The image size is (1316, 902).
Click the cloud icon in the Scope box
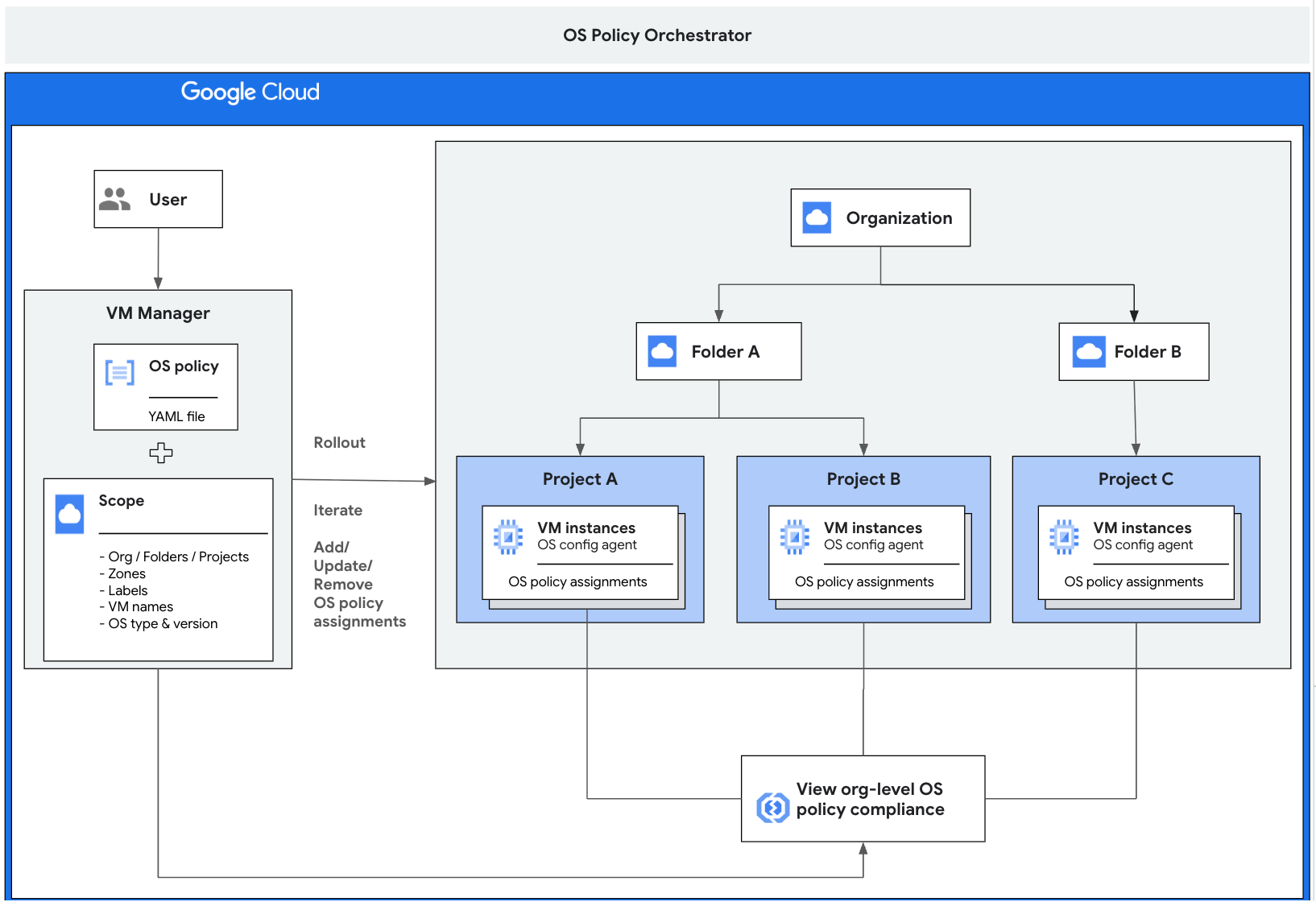click(x=70, y=513)
